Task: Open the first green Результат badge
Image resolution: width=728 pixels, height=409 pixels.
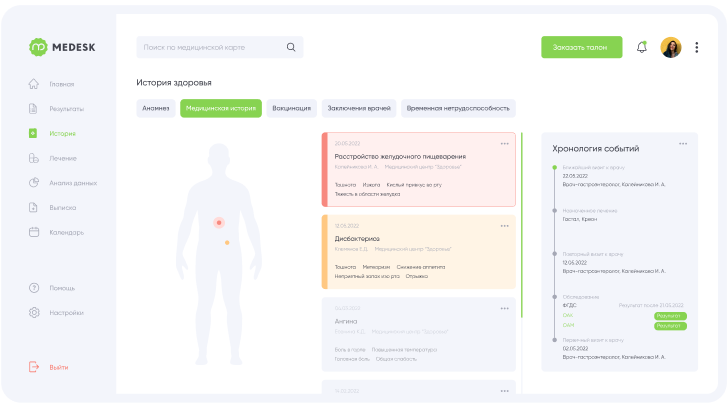Action: click(x=670, y=316)
